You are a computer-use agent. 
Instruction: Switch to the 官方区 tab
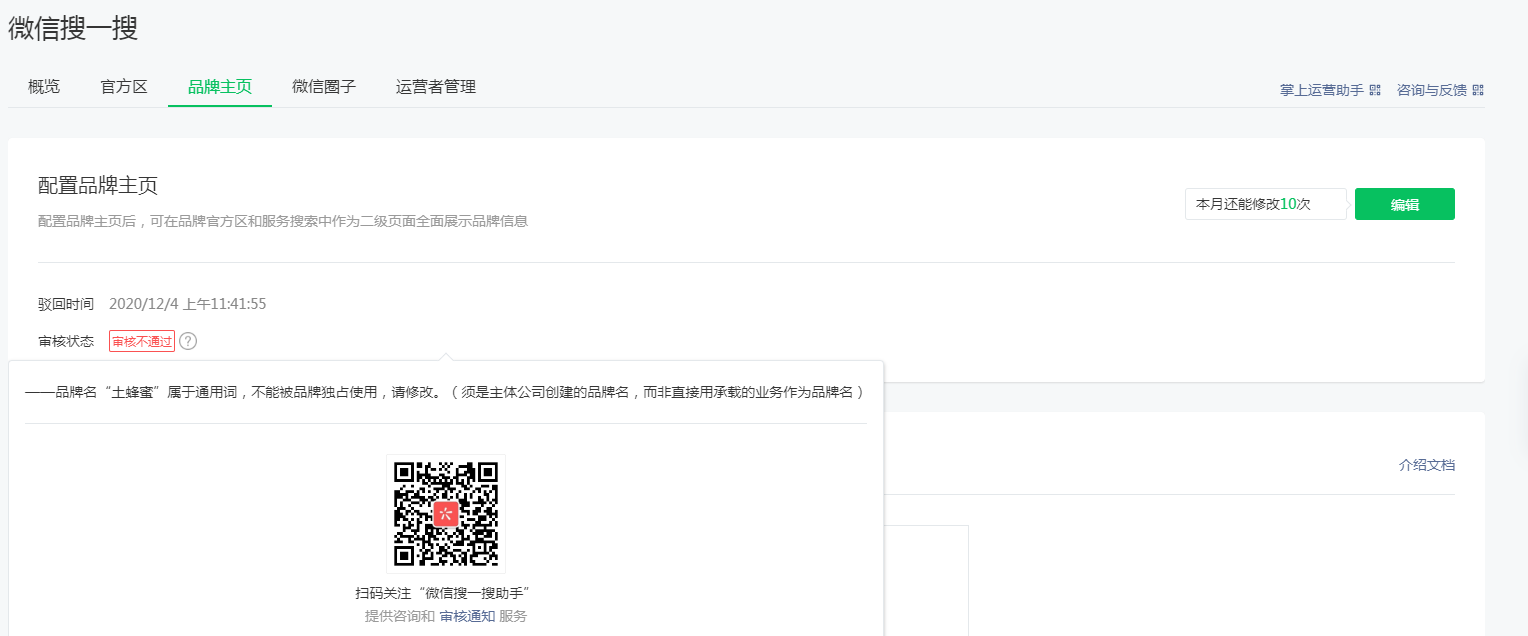124,87
